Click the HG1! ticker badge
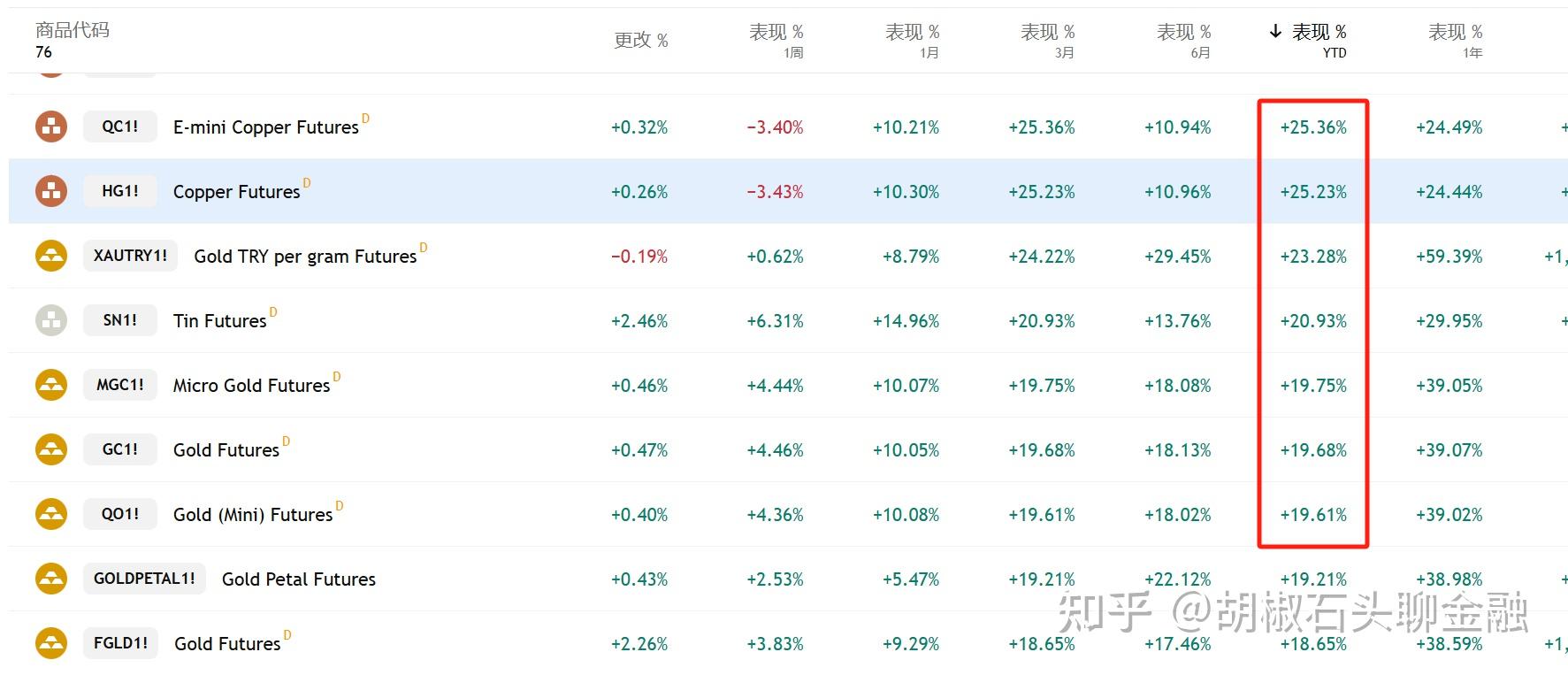1568x675 pixels. point(119,190)
